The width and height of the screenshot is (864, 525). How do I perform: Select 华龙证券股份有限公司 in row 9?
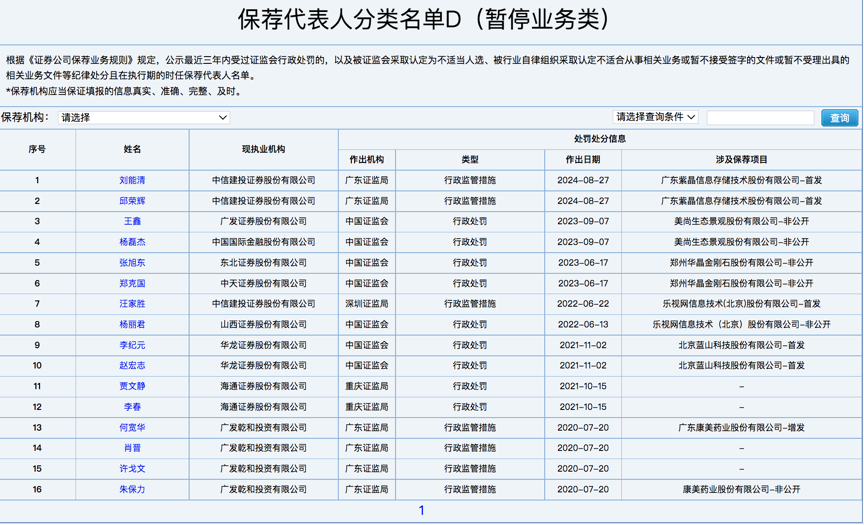click(x=263, y=345)
